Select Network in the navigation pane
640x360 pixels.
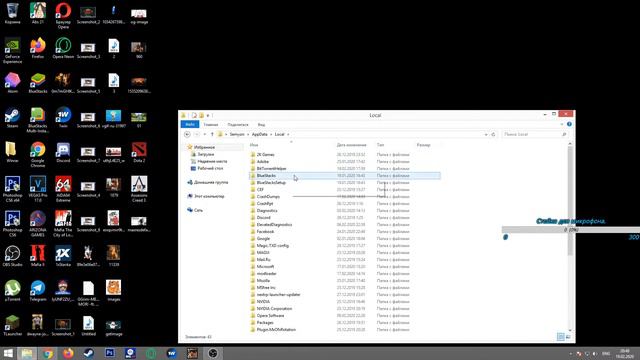198,210
